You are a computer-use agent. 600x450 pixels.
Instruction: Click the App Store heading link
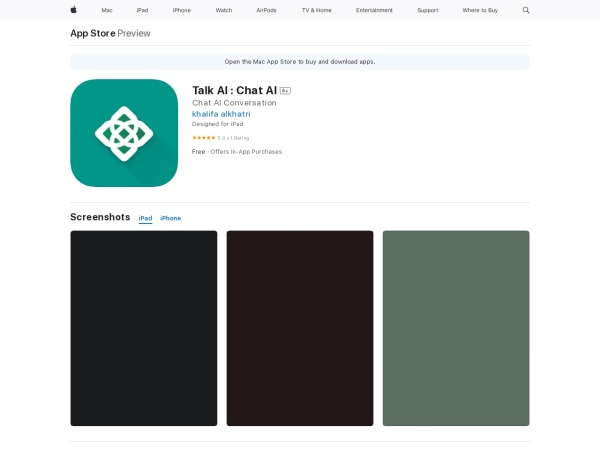(92, 33)
